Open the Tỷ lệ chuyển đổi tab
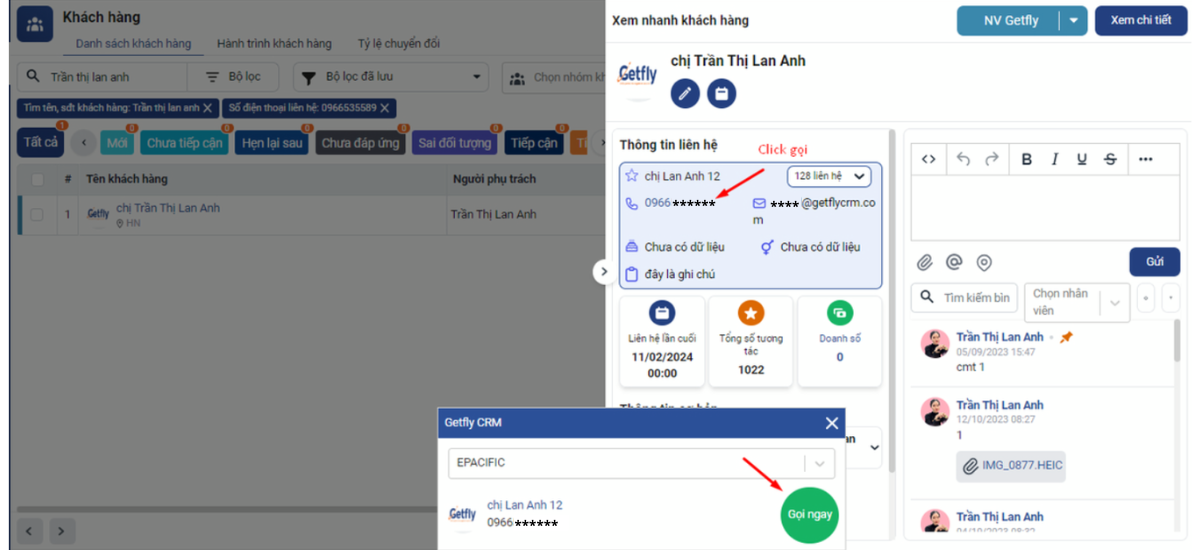Image resolution: width=1200 pixels, height=550 pixels. click(398, 44)
